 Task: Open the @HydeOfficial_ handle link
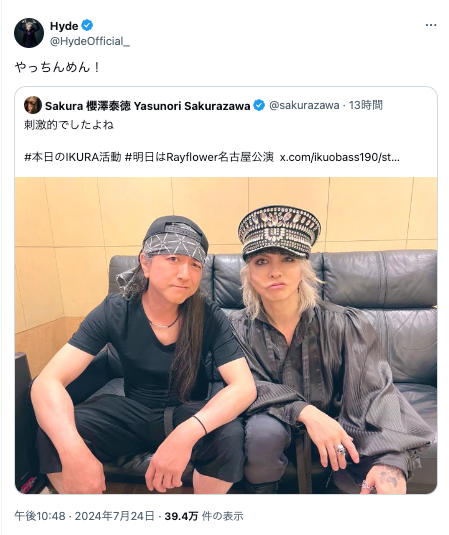(x=90, y=41)
